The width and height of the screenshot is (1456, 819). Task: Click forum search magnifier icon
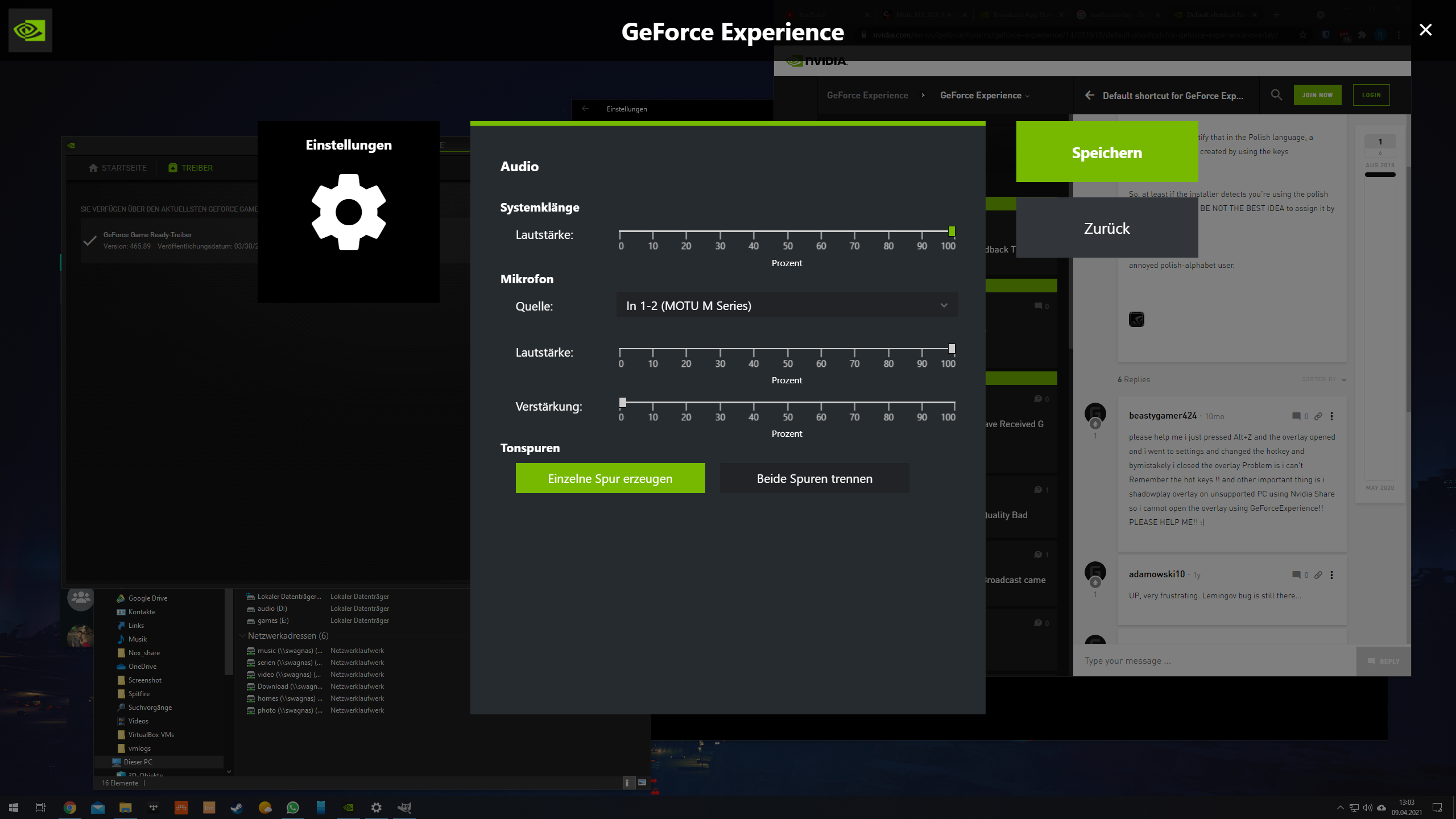[x=1276, y=95]
